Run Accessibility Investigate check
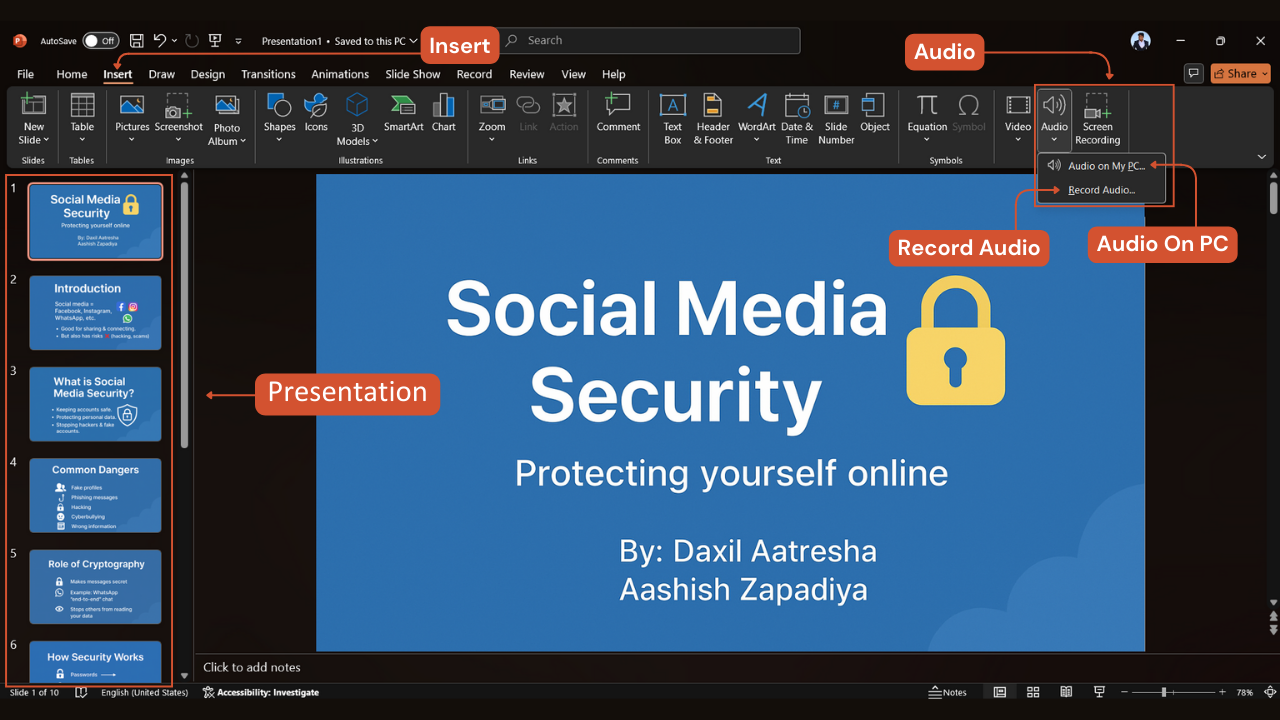 click(261, 691)
